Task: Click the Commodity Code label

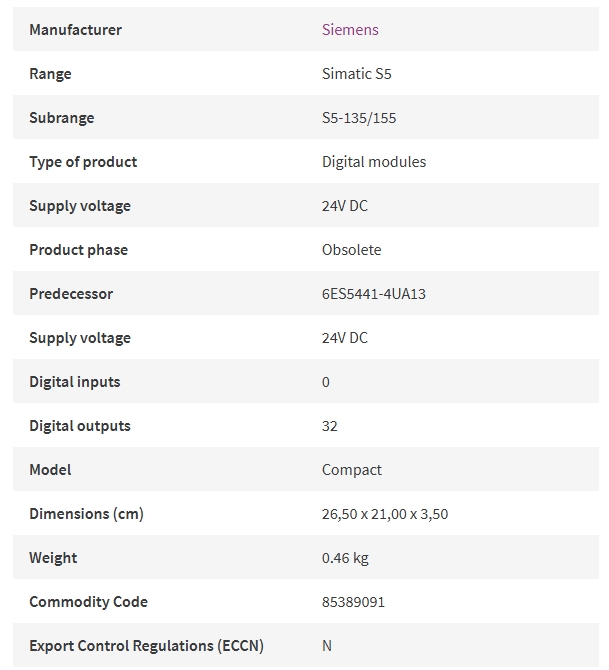Action: 88,602
